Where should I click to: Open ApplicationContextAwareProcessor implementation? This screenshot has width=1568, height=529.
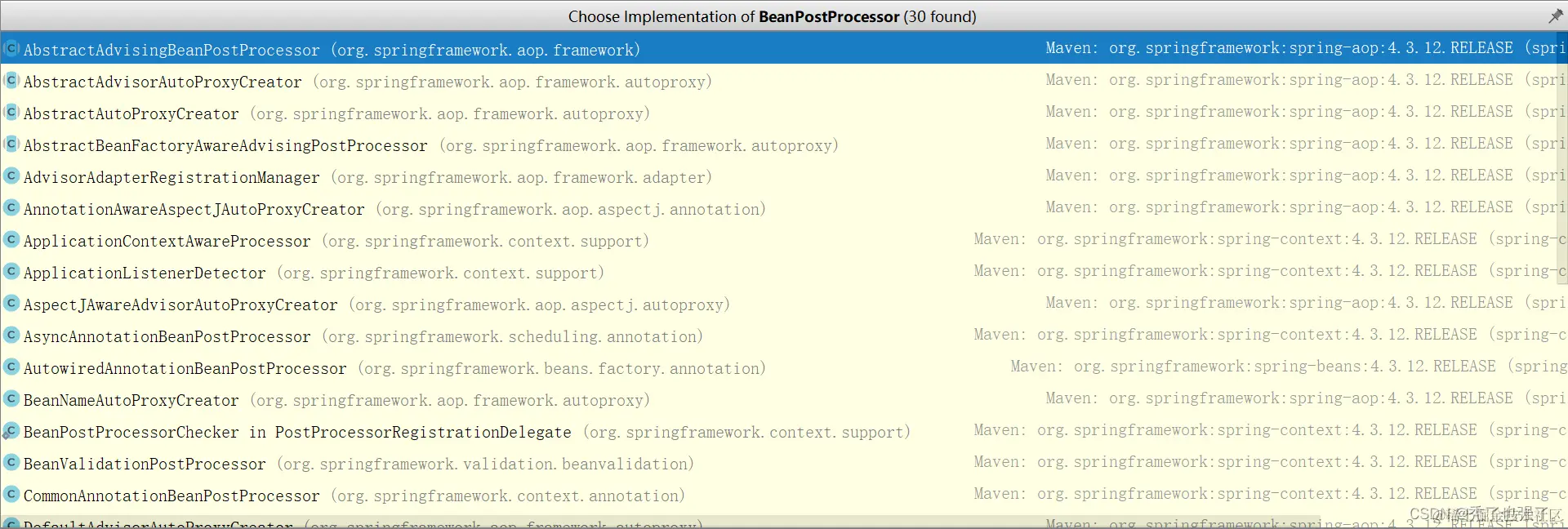(x=167, y=241)
